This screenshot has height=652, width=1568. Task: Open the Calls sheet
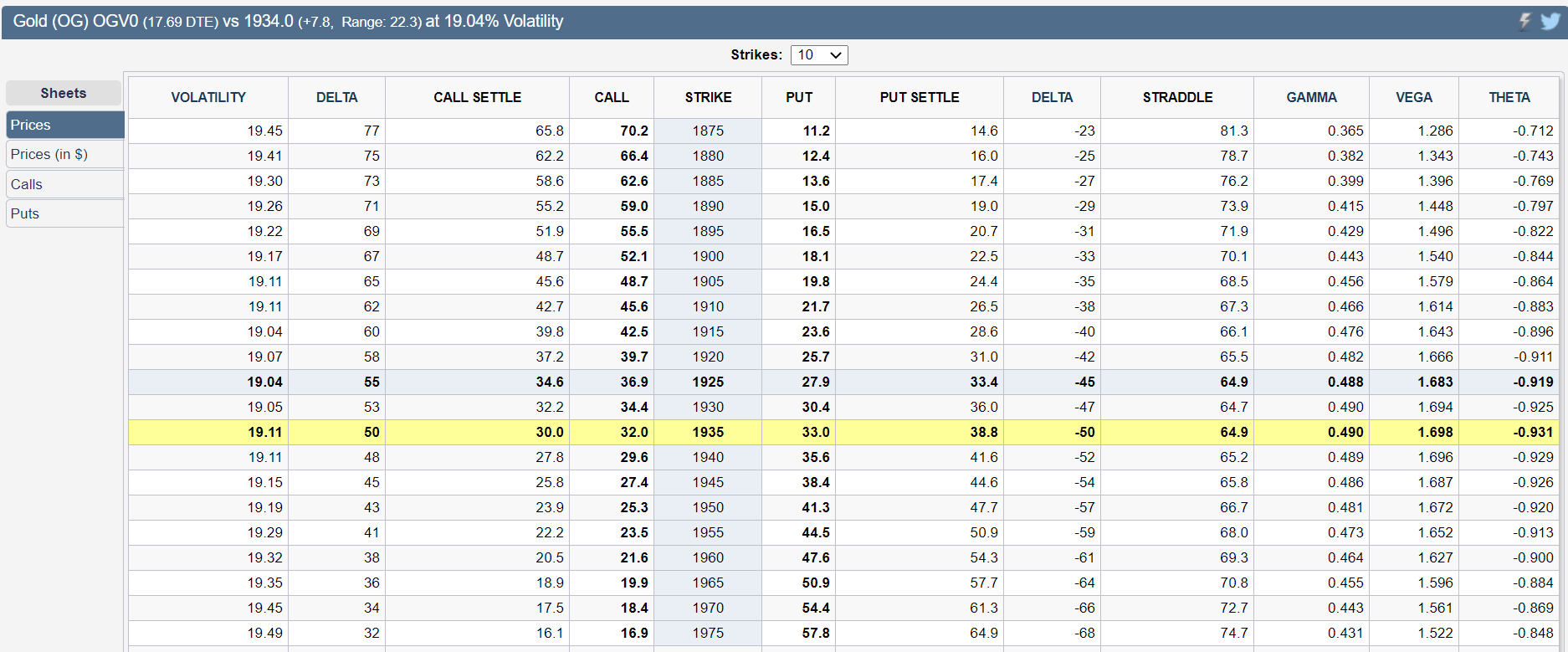point(65,184)
